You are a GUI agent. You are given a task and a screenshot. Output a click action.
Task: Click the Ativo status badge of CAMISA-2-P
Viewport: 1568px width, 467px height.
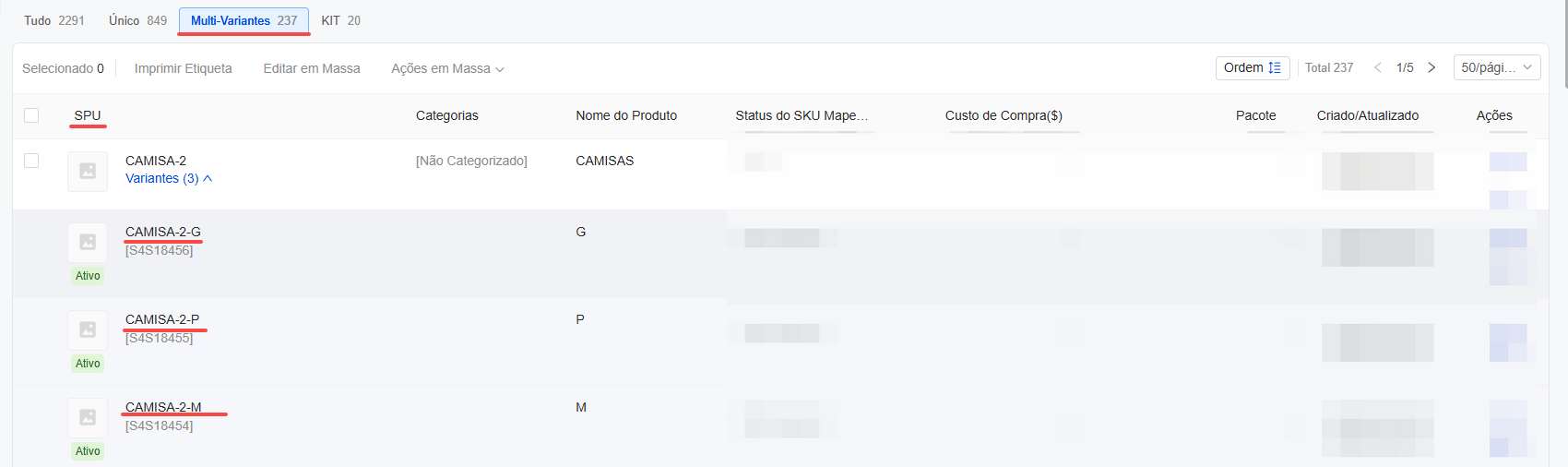click(88, 364)
